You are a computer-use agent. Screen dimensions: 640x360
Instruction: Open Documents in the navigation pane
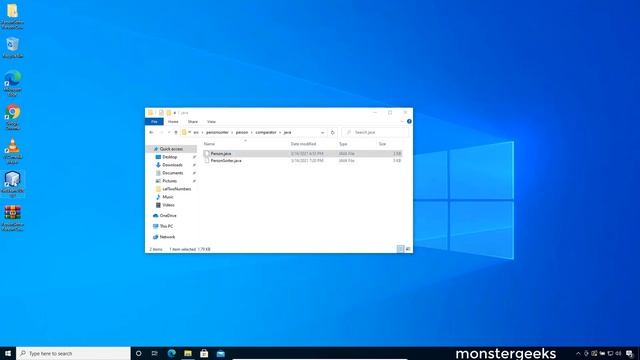pos(172,173)
